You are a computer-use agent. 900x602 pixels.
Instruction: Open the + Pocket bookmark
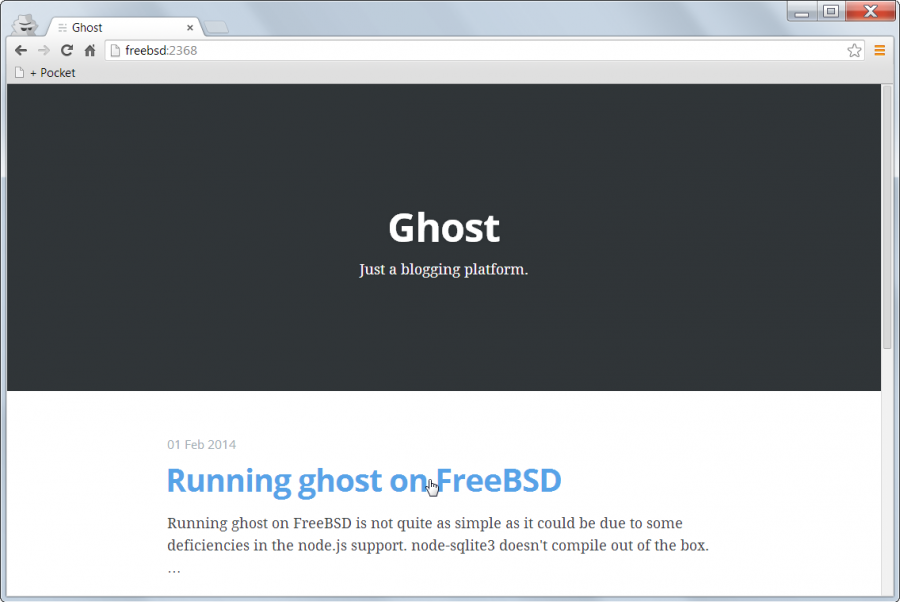click(48, 72)
